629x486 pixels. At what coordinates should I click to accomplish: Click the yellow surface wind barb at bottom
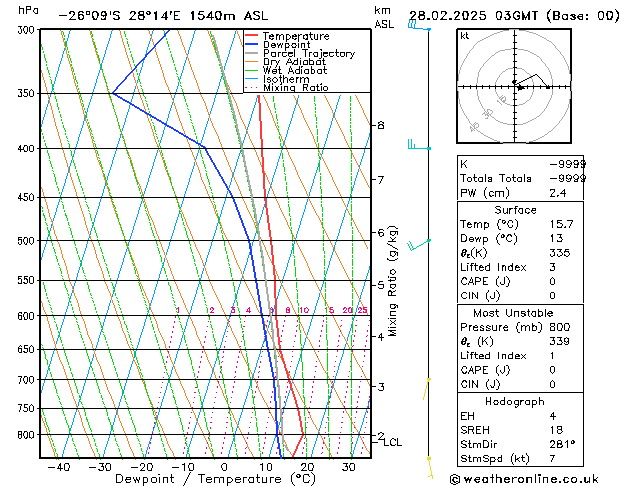coord(430,468)
